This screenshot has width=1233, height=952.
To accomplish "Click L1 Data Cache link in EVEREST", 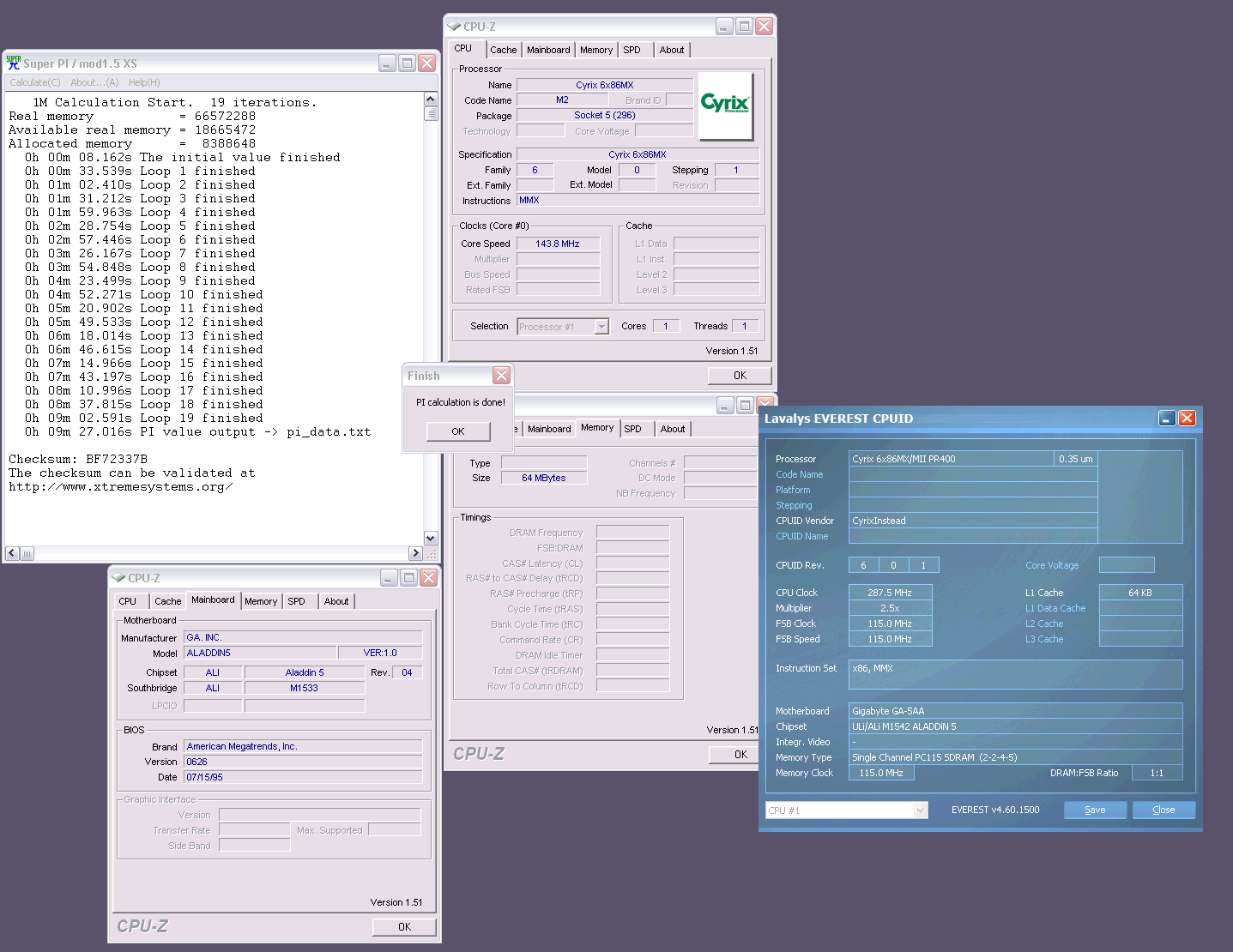I will click(x=1055, y=608).
